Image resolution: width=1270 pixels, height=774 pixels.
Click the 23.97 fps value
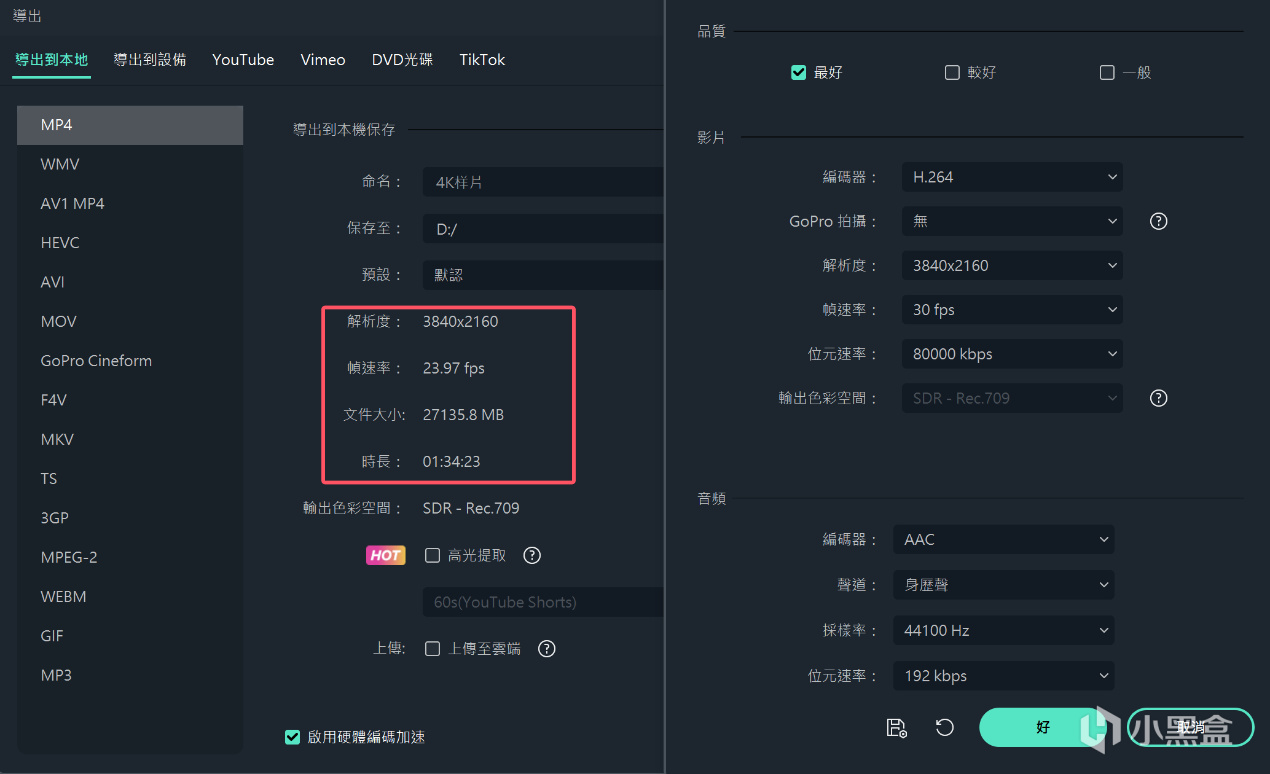[x=454, y=368]
